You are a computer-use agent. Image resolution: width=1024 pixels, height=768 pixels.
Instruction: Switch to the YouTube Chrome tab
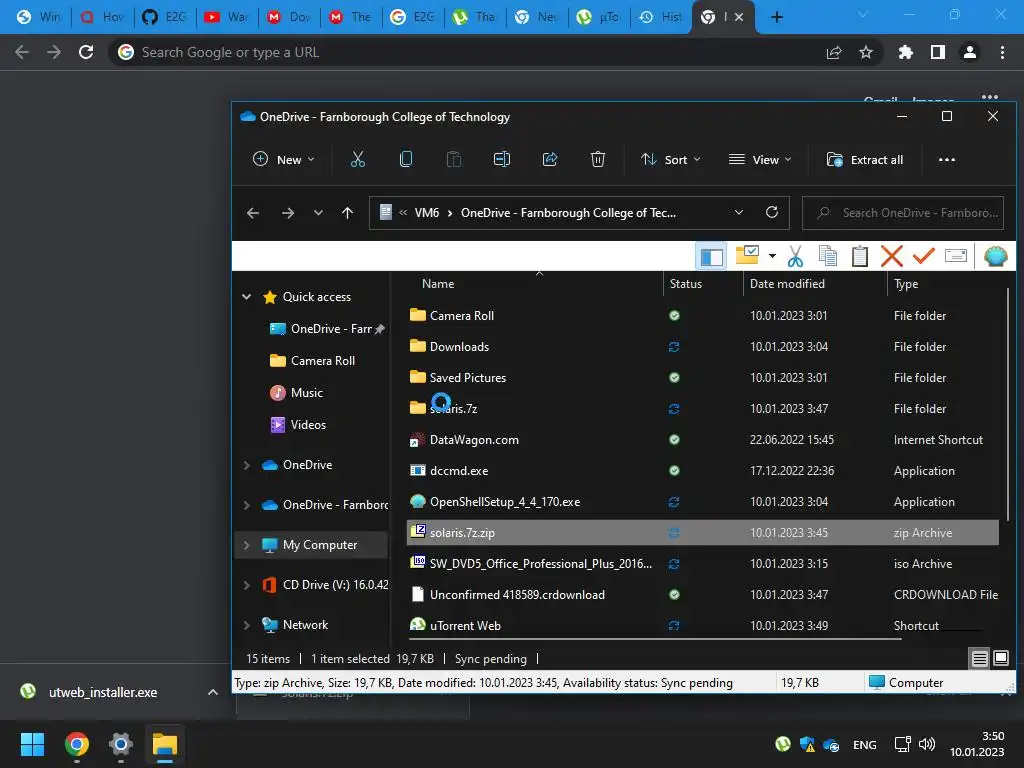coord(227,17)
